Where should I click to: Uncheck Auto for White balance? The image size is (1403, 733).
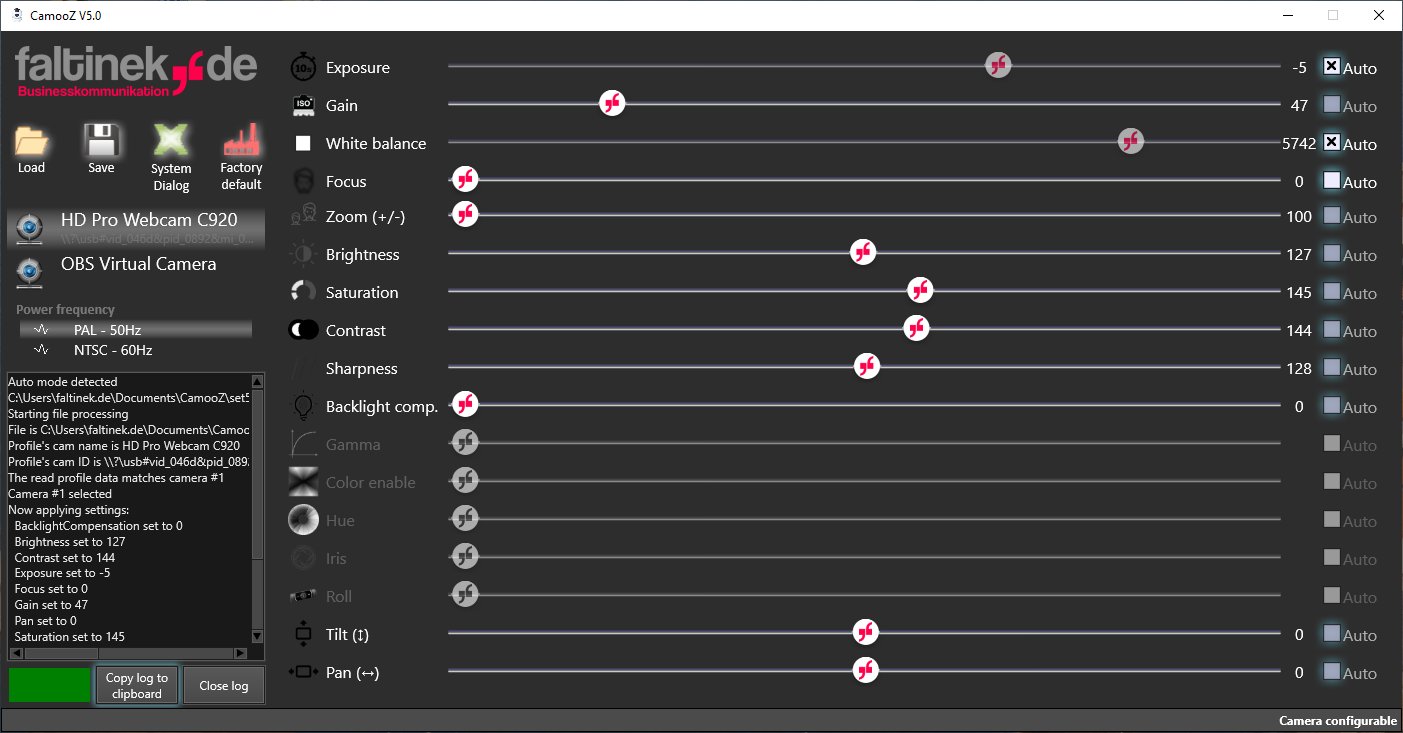[1331, 143]
